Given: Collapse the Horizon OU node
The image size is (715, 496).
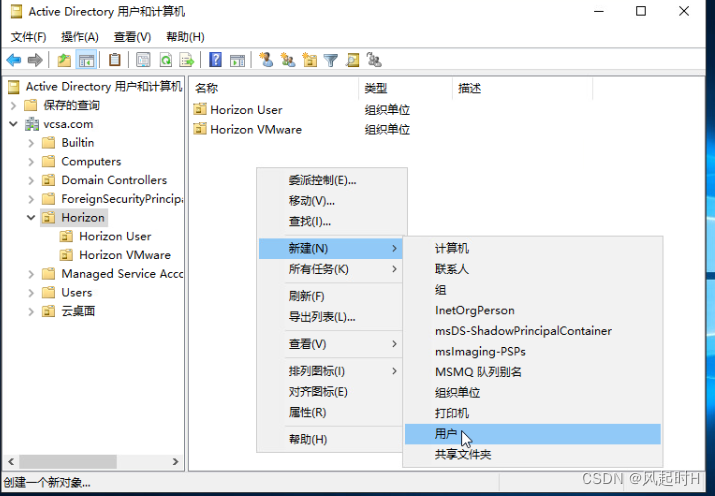Looking at the screenshot, I should pyautogui.click(x=31, y=217).
